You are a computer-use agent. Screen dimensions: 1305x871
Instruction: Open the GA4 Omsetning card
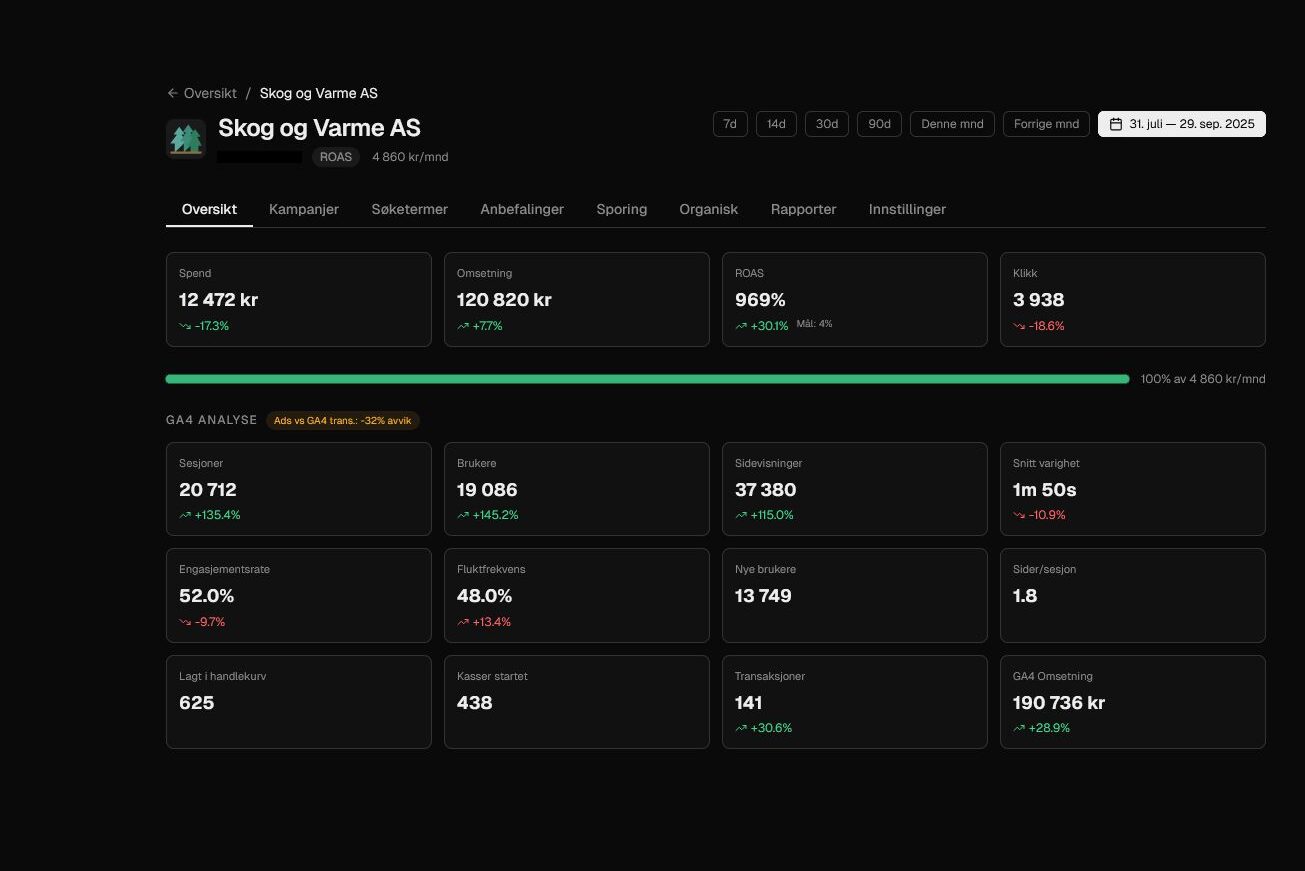point(1132,701)
